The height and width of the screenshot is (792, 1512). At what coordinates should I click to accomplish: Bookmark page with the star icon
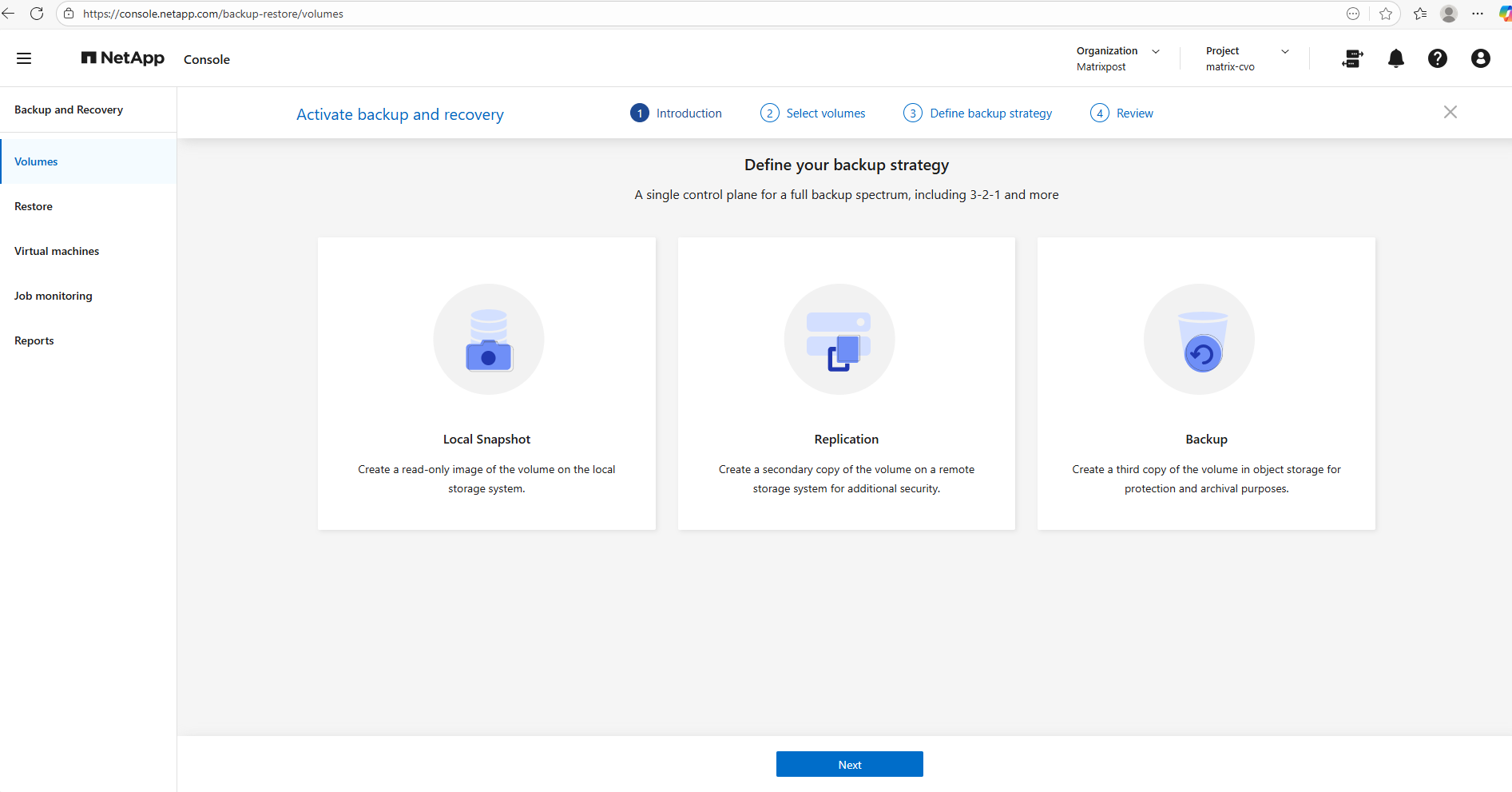click(x=1386, y=14)
